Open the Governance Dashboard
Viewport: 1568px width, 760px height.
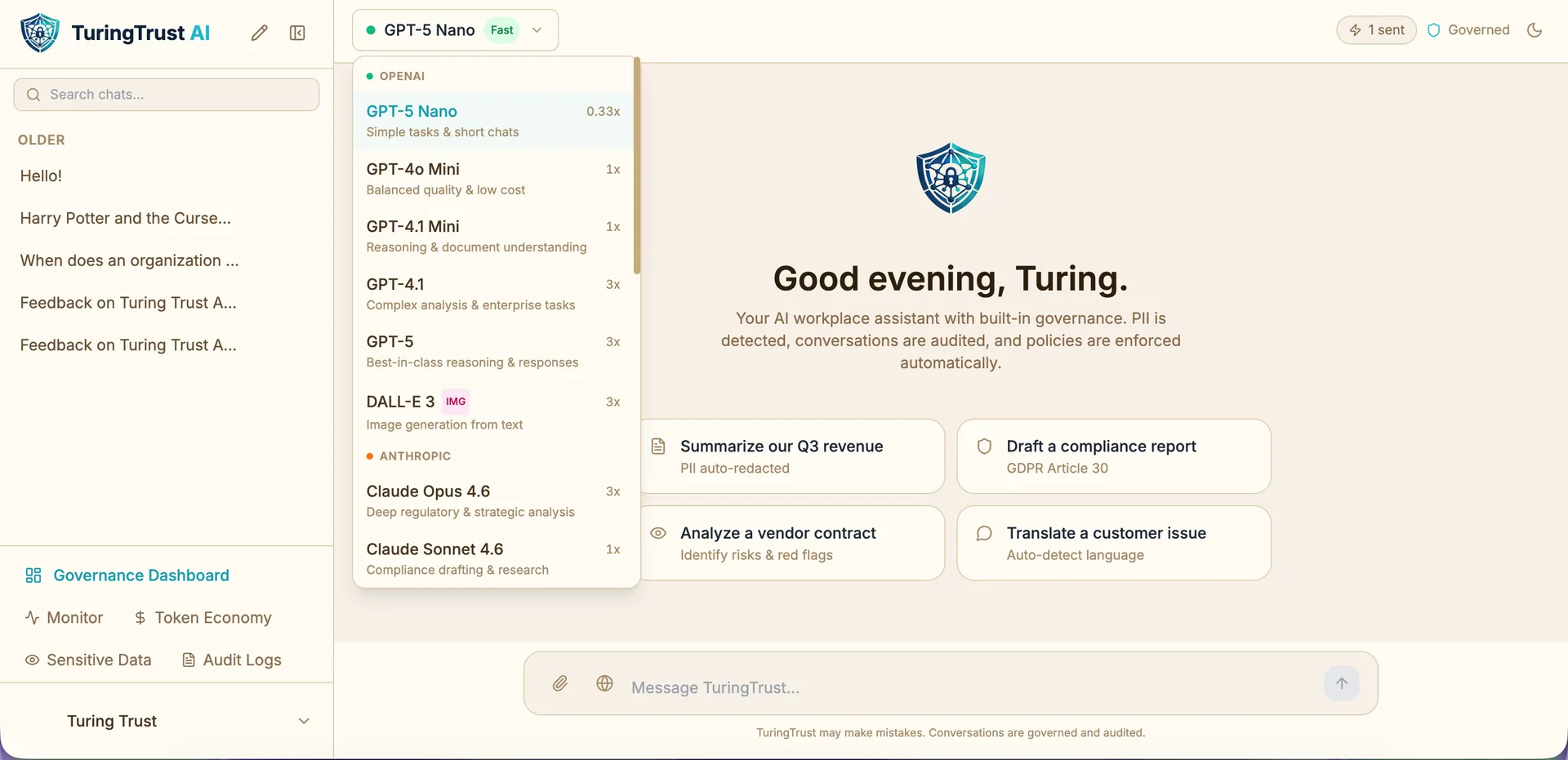click(127, 576)
